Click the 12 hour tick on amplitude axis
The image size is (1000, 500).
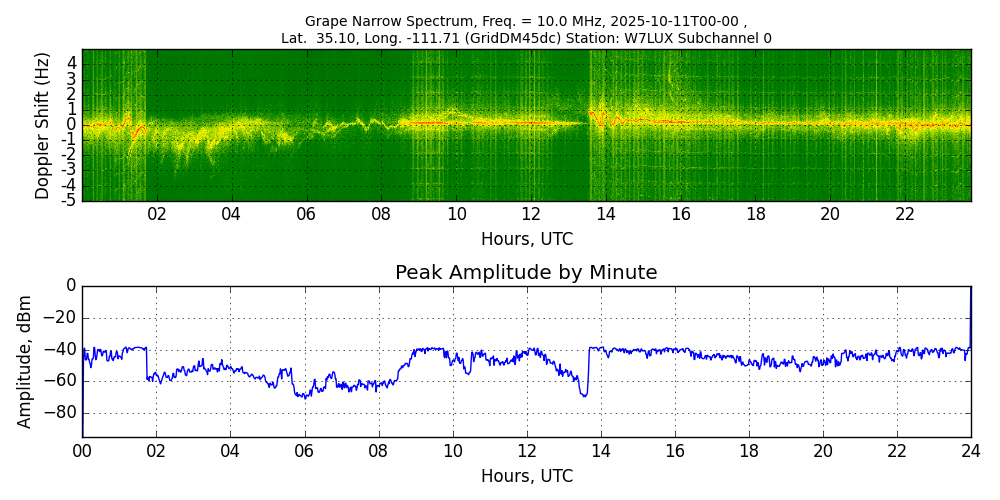pyautogui.click(x=526, y=450)
